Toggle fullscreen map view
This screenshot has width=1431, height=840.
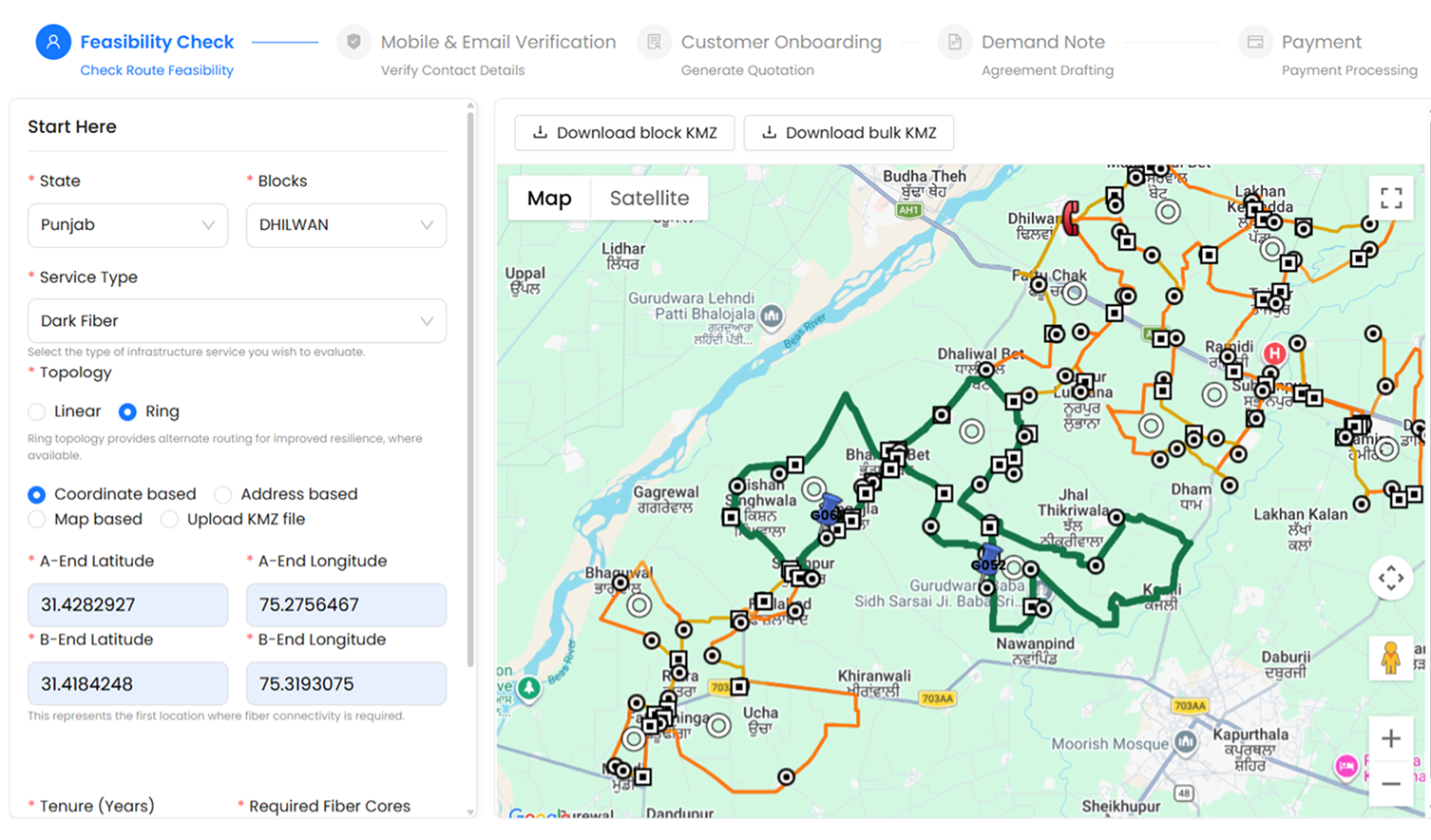click(x=1391, y=198)
